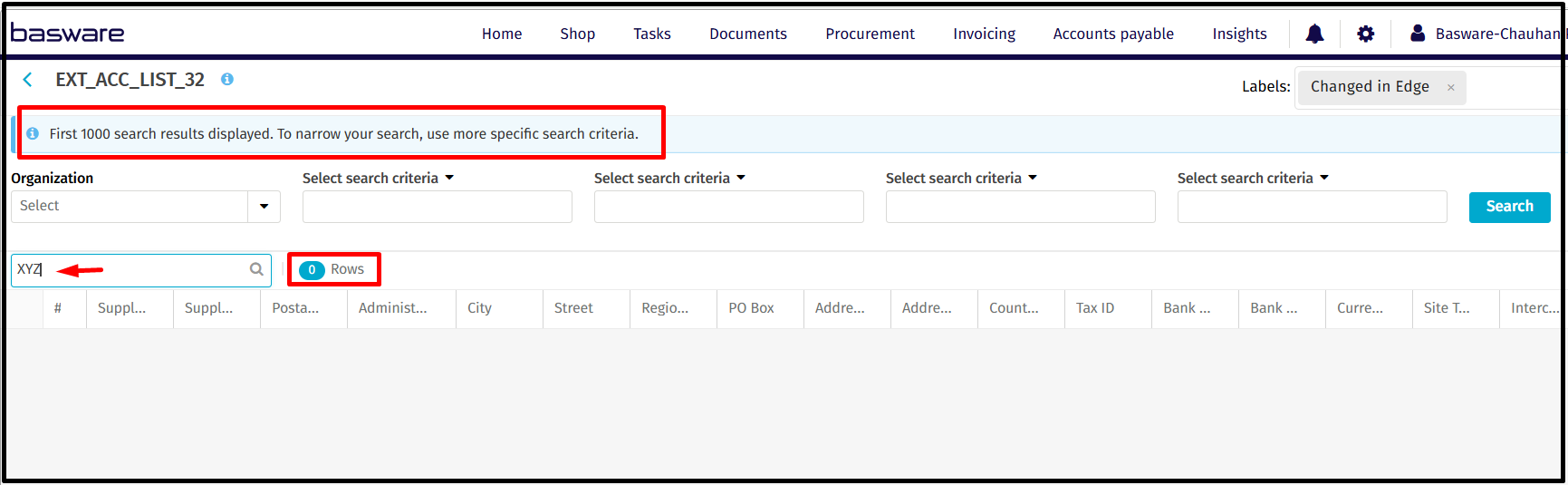Go to Accounts payable
Viewport: 1568px width, 485px height.
coord(1112,34)
